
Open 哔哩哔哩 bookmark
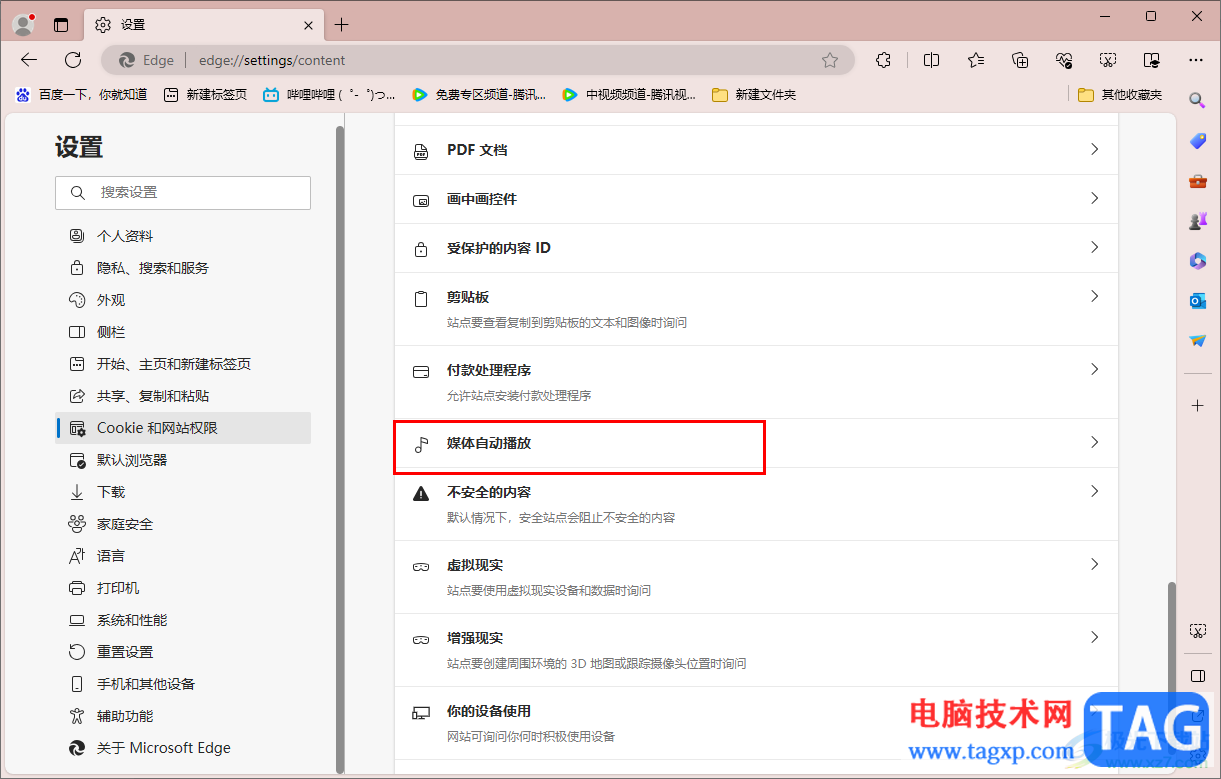329,95
